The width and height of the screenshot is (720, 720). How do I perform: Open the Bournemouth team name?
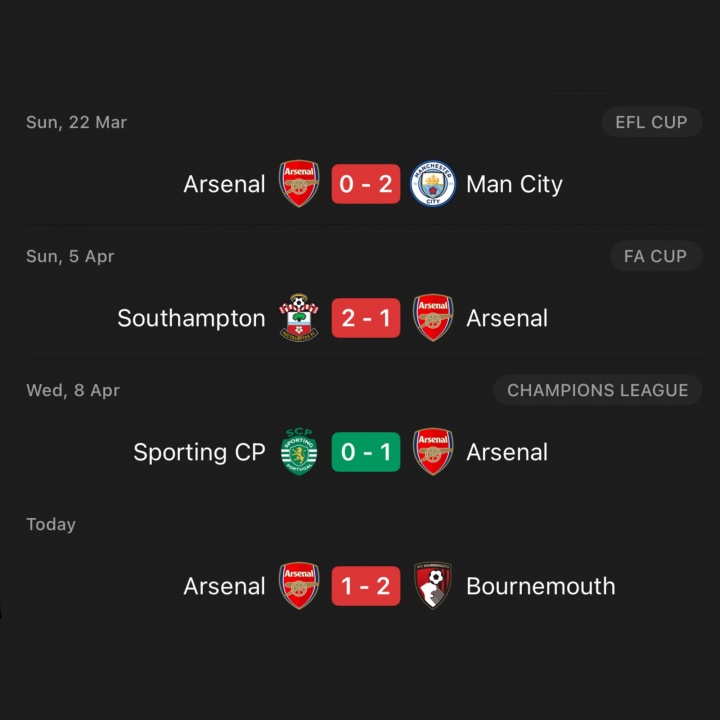click(540, 586)
